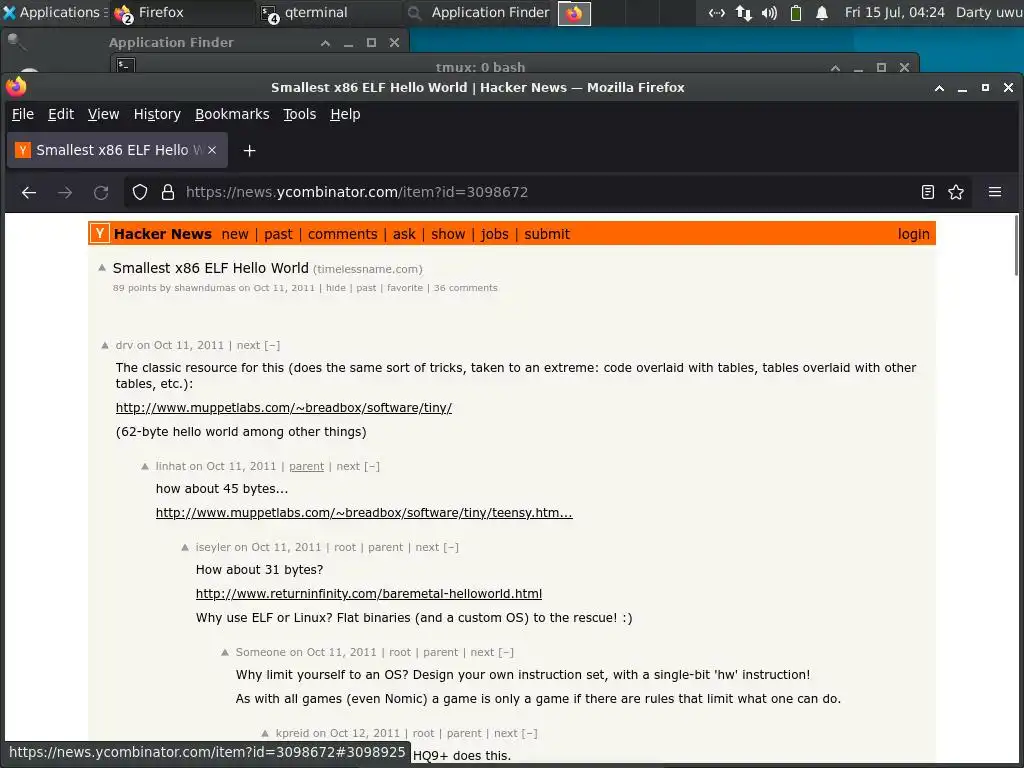The height and width of the screenshot is (768, 1024).
Task: Collapse Someone's comment with [–]
Action: click(x=506, y=652)
